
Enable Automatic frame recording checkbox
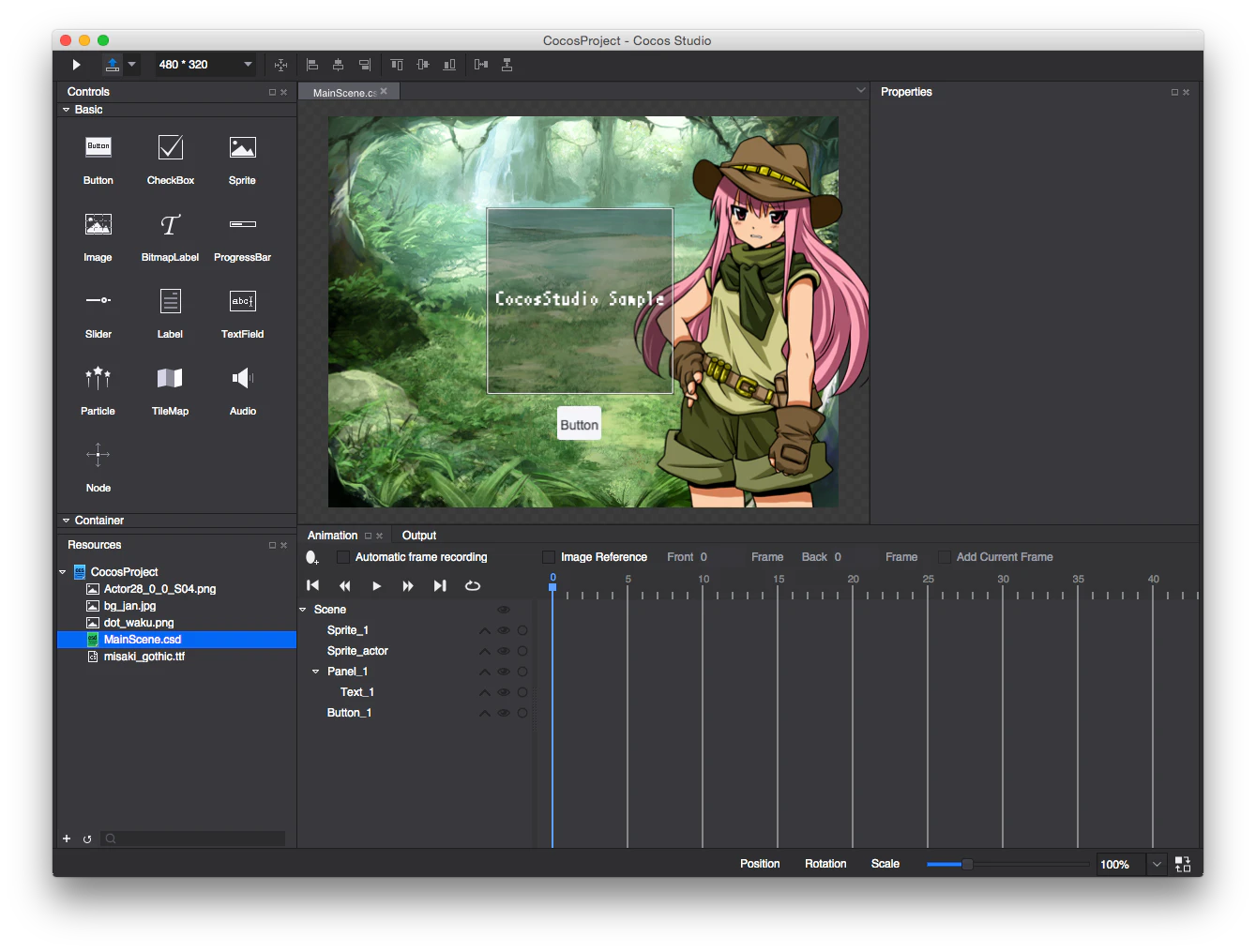click(343, 557)
